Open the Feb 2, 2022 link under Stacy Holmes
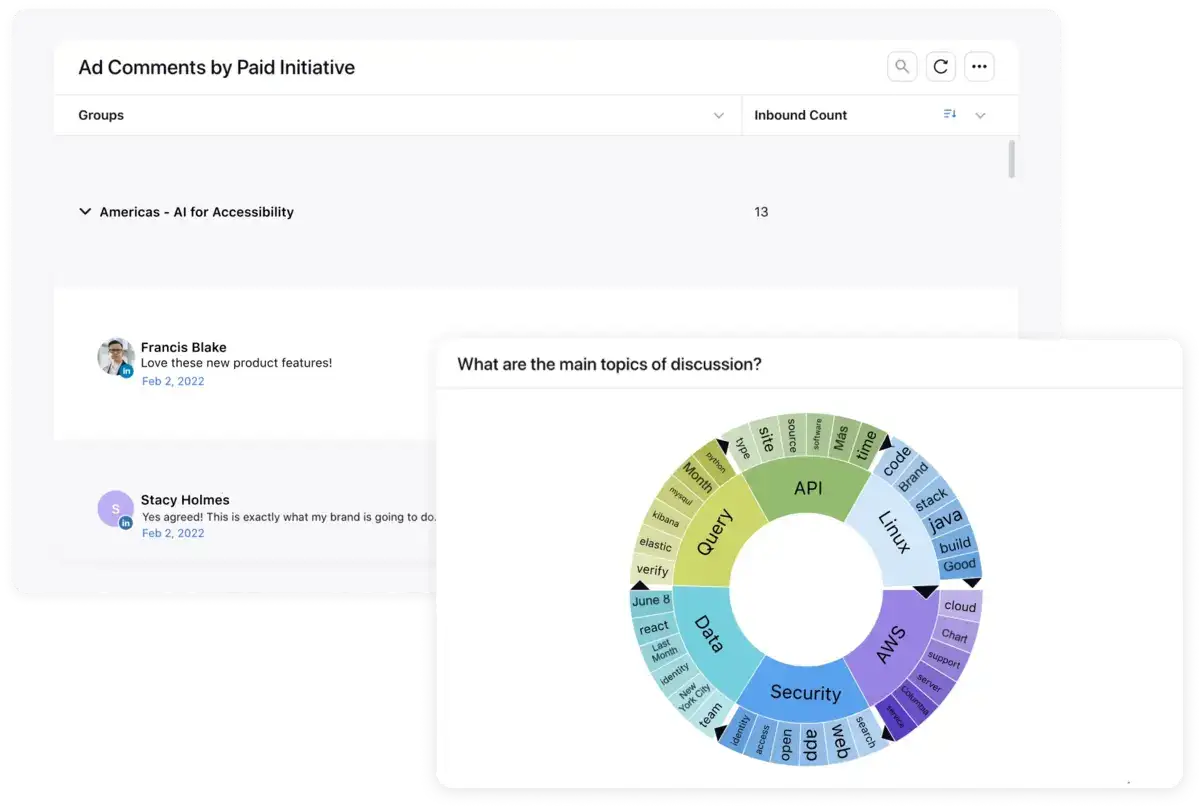Viewport: 1200px width, 807px height. [x=172, y=533]
